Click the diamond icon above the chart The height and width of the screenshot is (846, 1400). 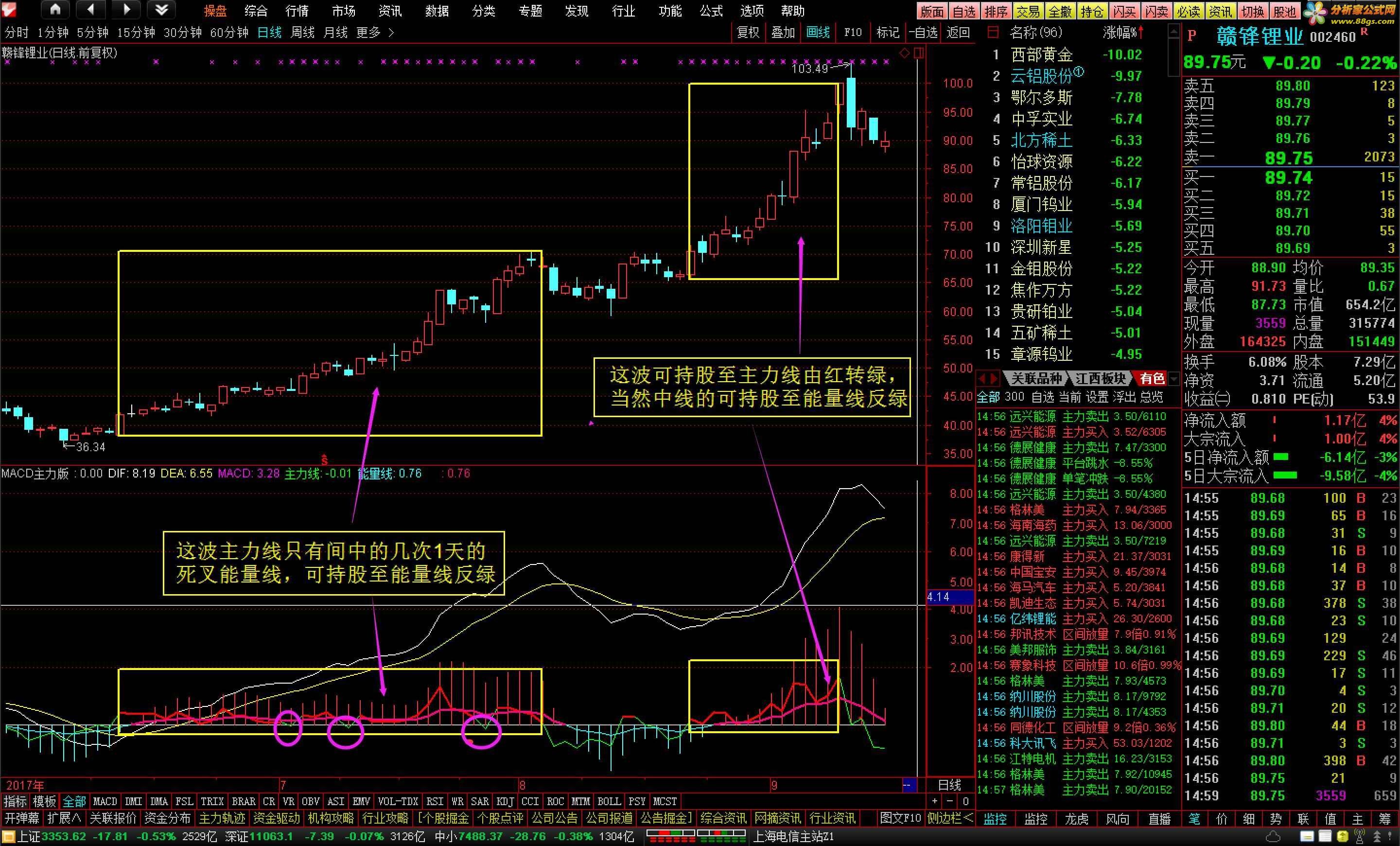point(904,53)
